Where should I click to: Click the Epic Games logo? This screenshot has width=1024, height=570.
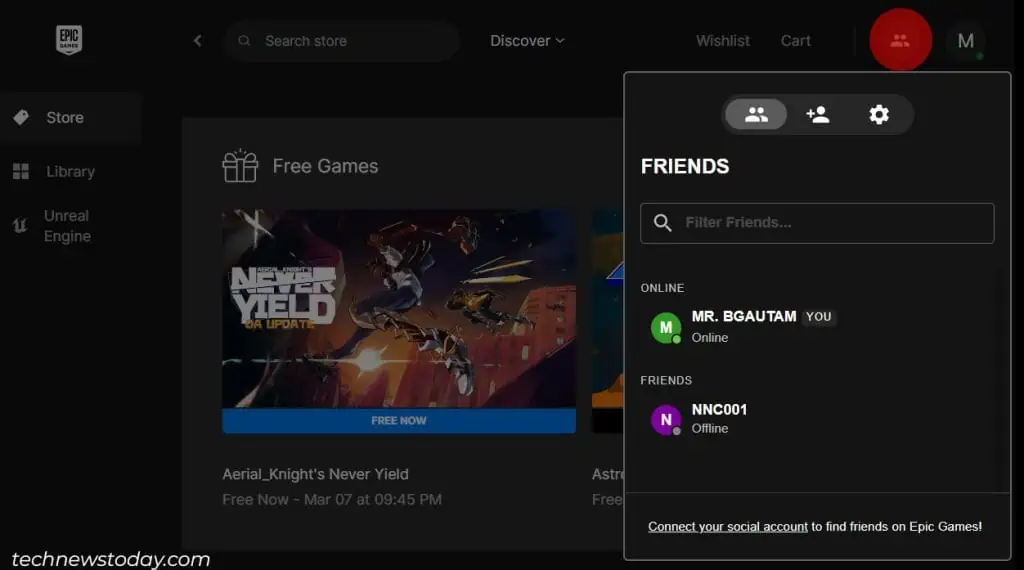point(69,40)
